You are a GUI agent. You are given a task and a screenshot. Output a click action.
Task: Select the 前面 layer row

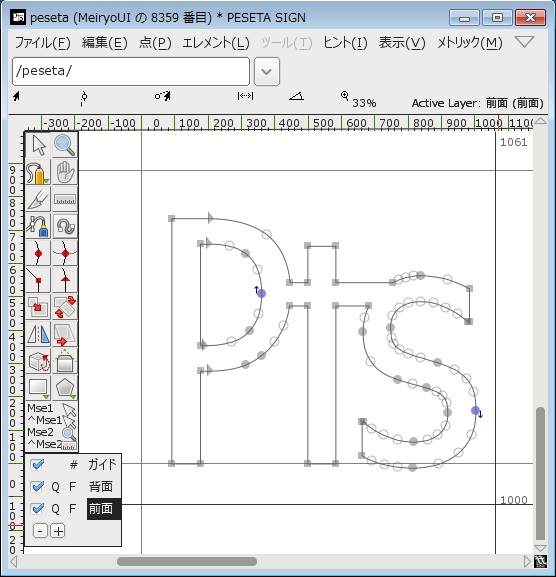73,509
